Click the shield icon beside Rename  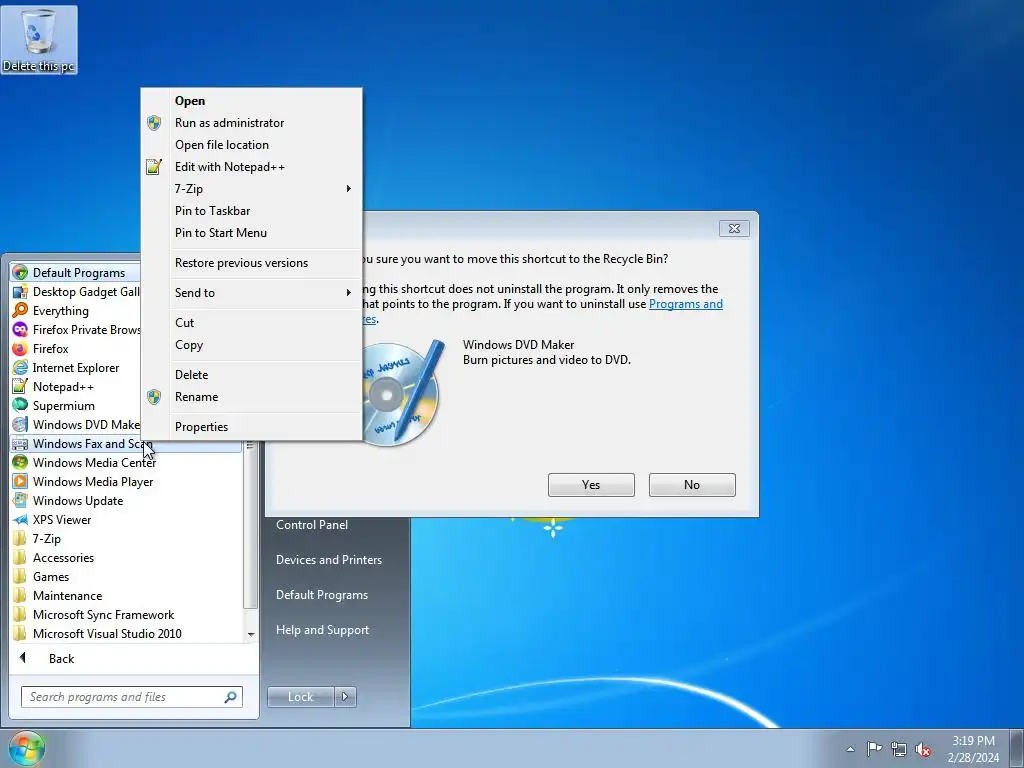coord(153,396)
